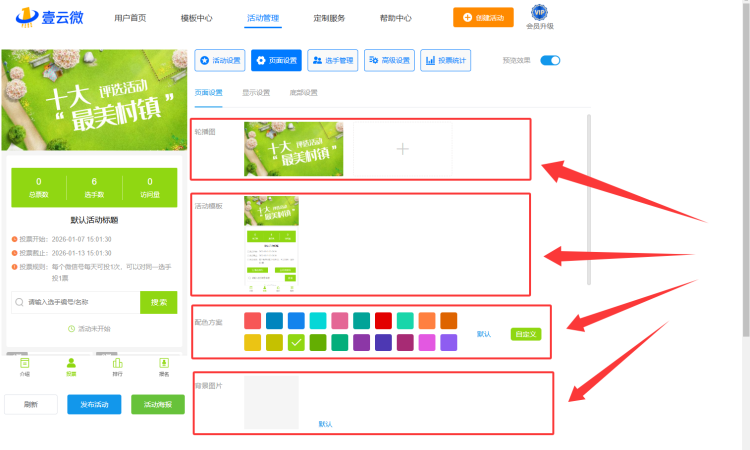
Task: Select the checked lime green color scheme
Action: tap(296, 343)
